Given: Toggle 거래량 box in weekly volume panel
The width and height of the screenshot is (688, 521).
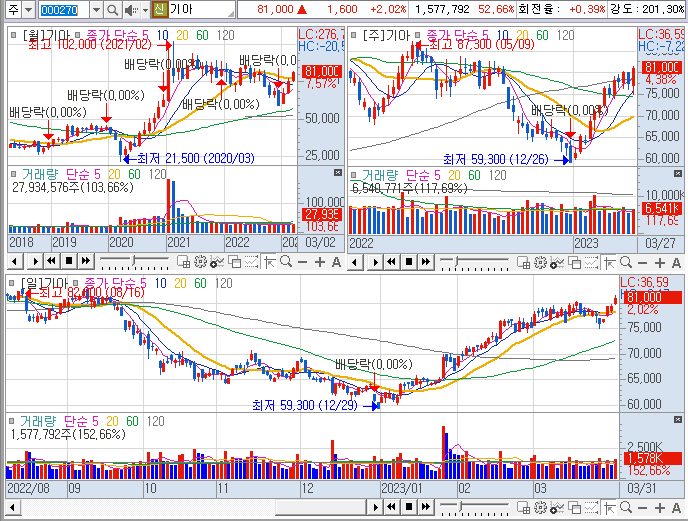Looking at the screenshot, I should [x=354, y=175].
